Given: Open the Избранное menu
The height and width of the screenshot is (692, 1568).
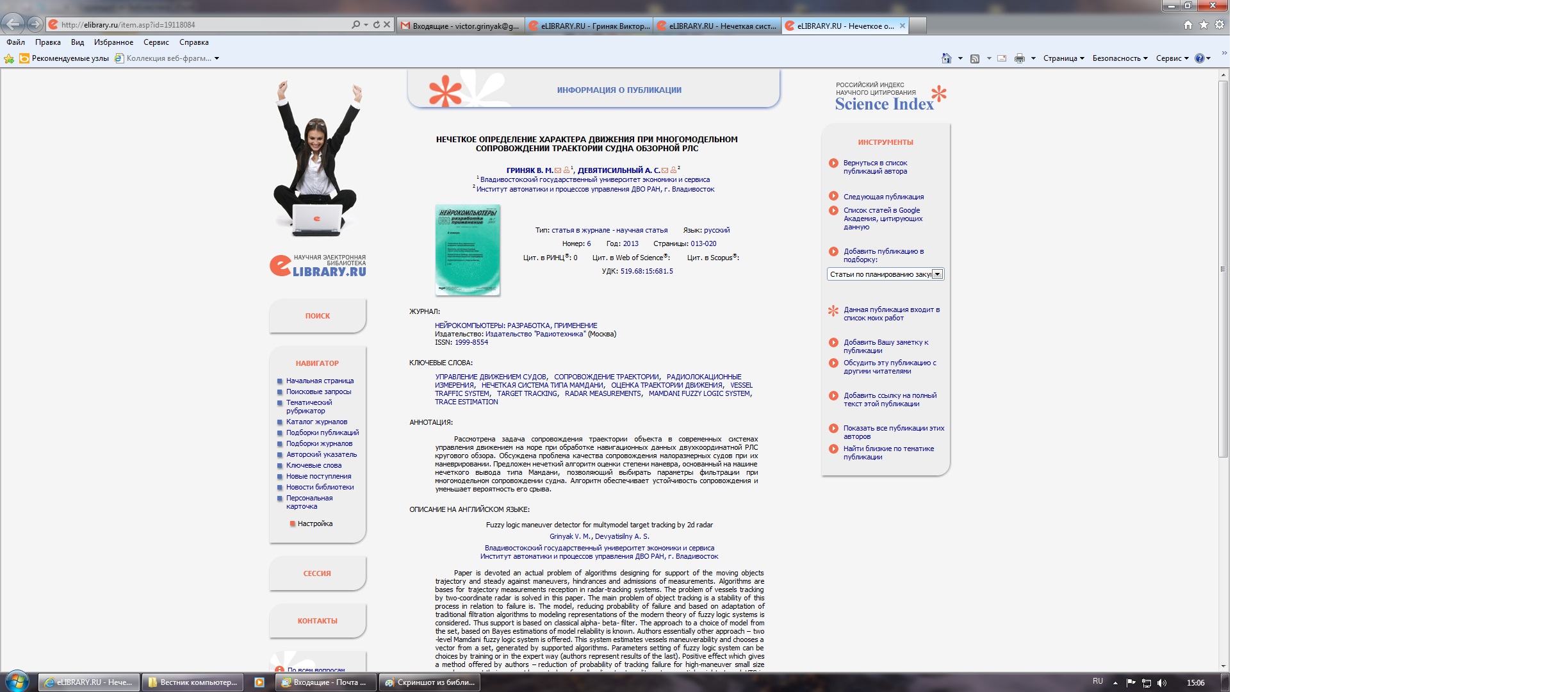Looking at the screenshot, I should pos(113,42).
